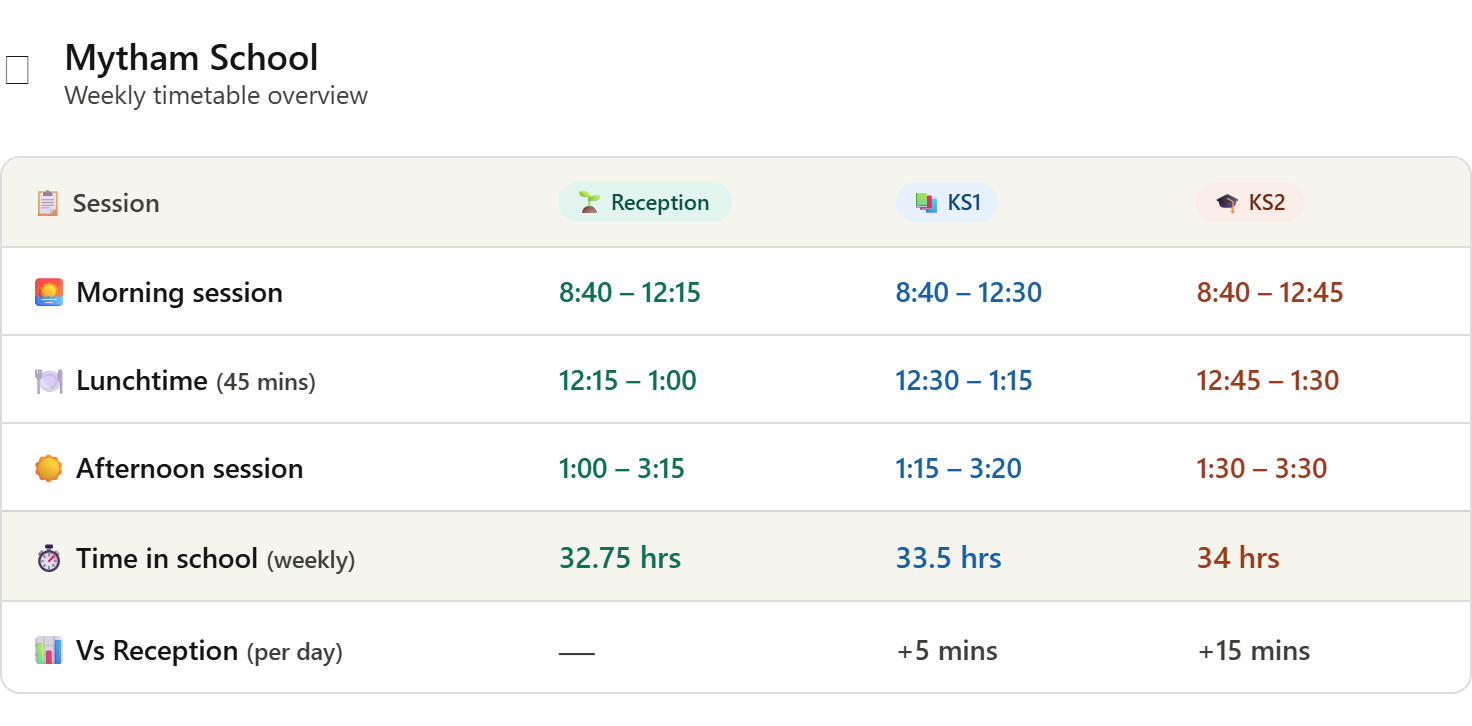This screenshot has height=726, width=1472.
Task: Click the +5 mins KS1 difference cell
Action: [x=947, y=651]
